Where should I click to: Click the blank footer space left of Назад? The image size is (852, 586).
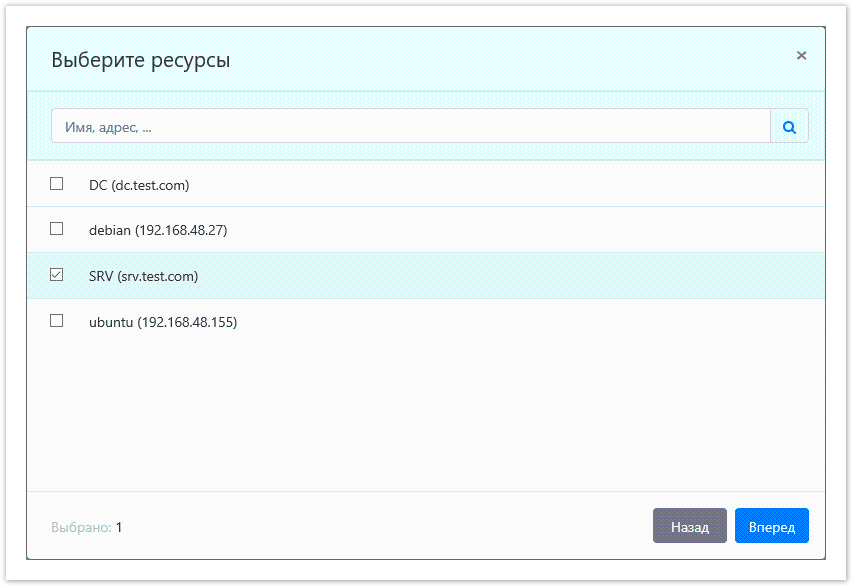pyautogui.click(x=400, y=526)
